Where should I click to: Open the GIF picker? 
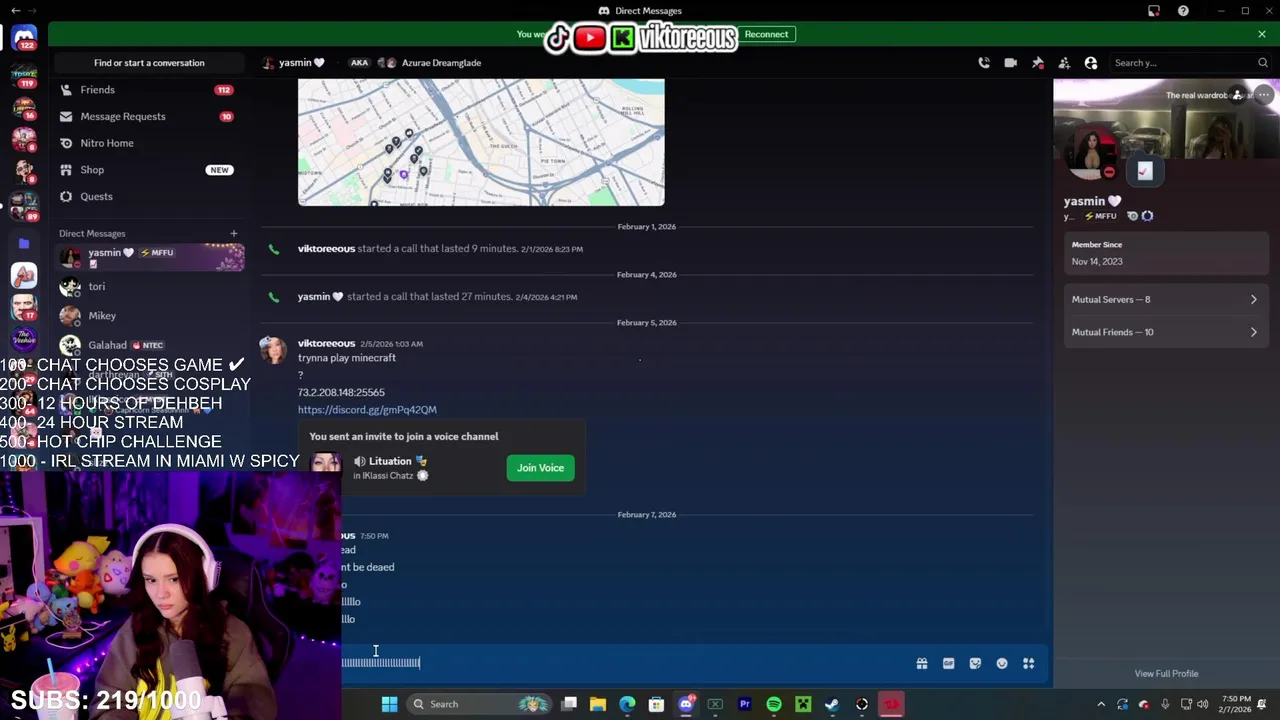(x=949, y=663)
